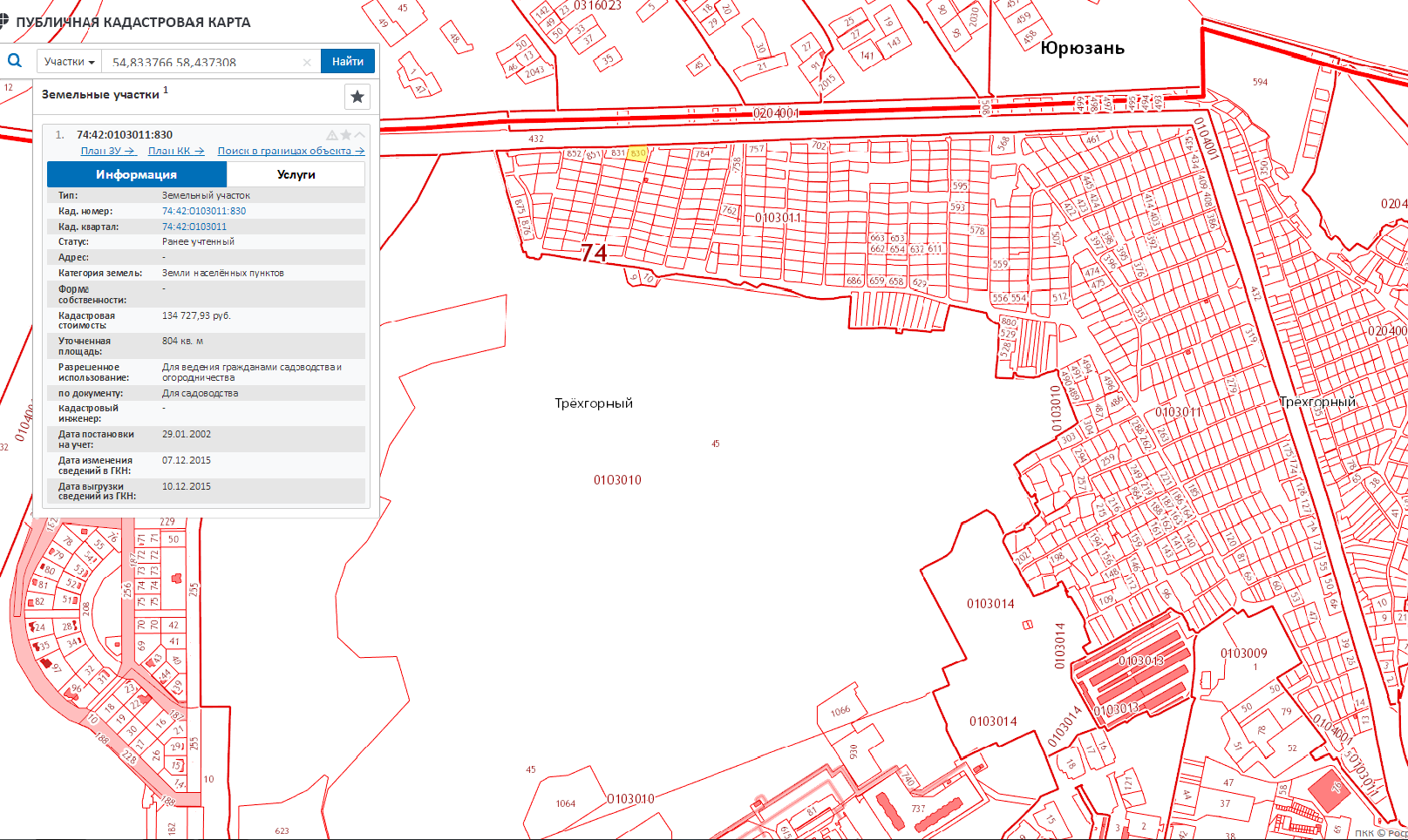
Task: Click the magnifier search icon
Action: click(x=15, y=61)
